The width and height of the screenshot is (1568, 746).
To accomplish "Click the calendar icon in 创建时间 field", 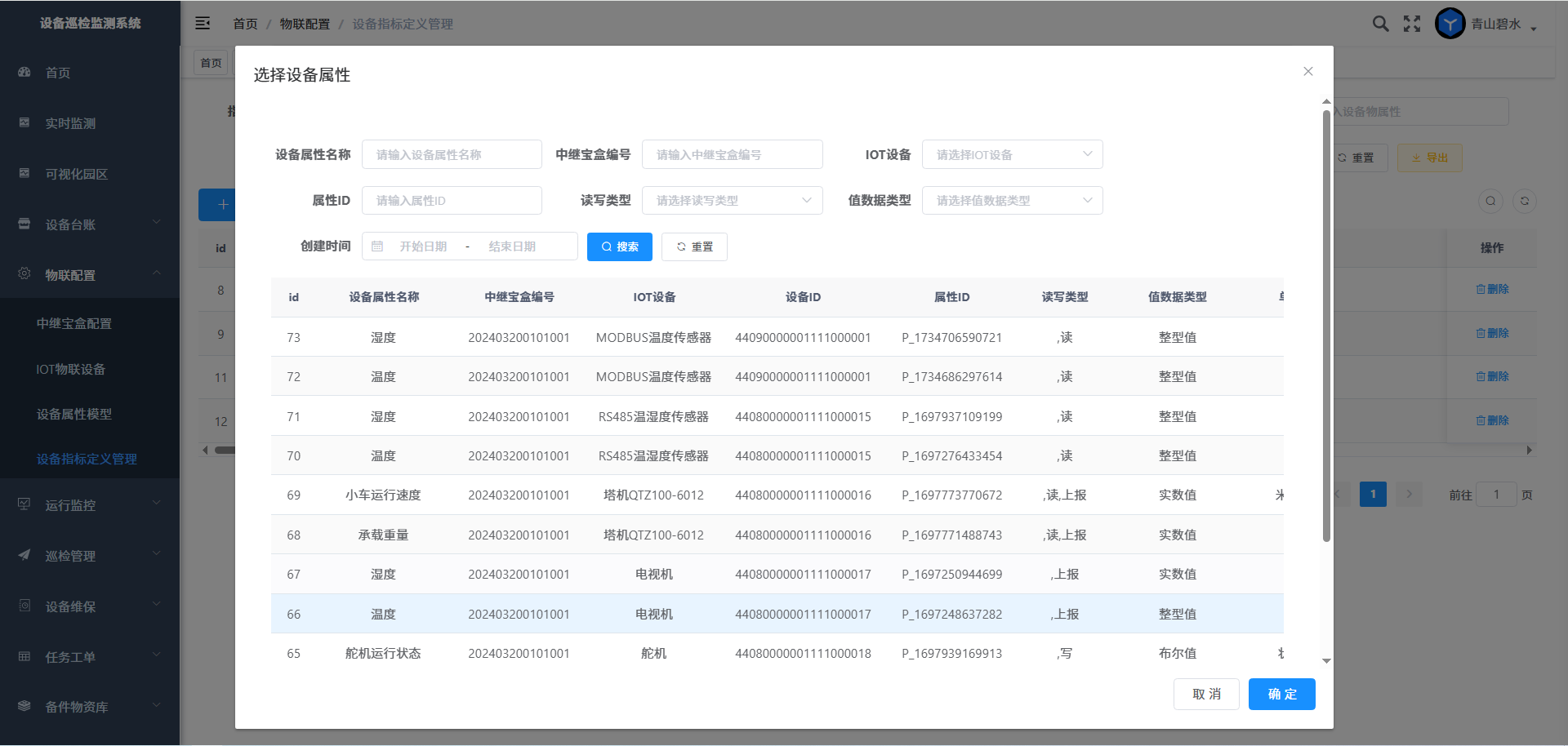I will [x=377, y=246].
